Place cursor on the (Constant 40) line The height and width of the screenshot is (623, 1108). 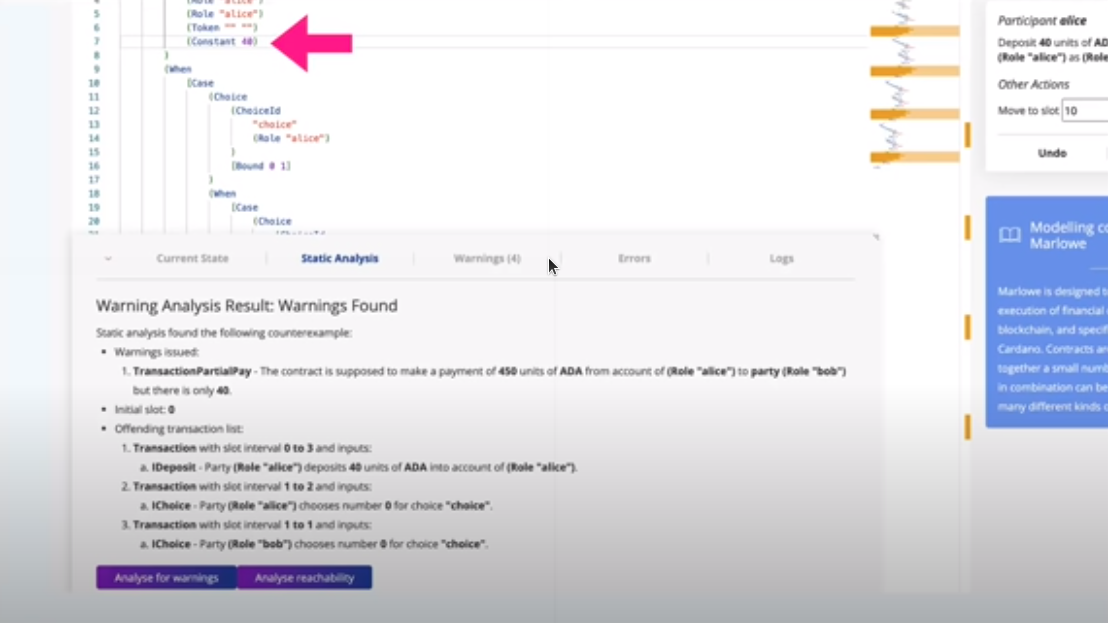[x=221, y=42]
